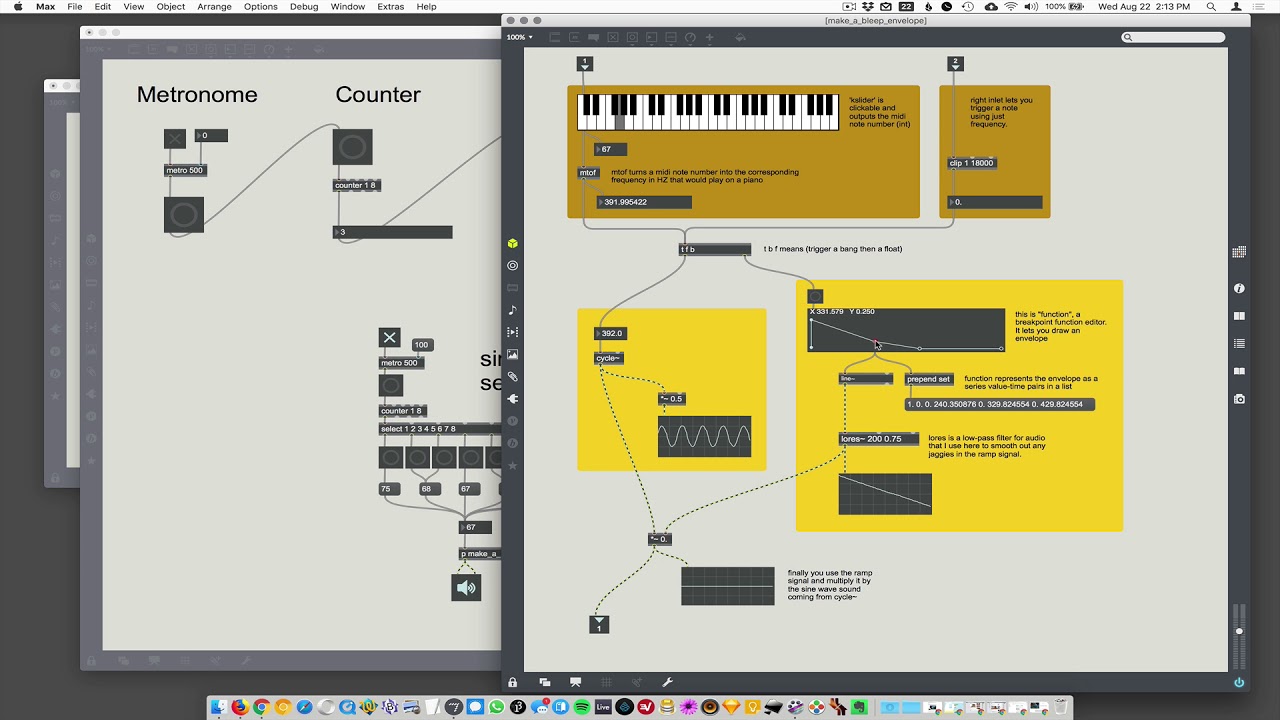Select the 391.995422 float box
This screenshot has width=1280, height=720.
click(644, 202)
